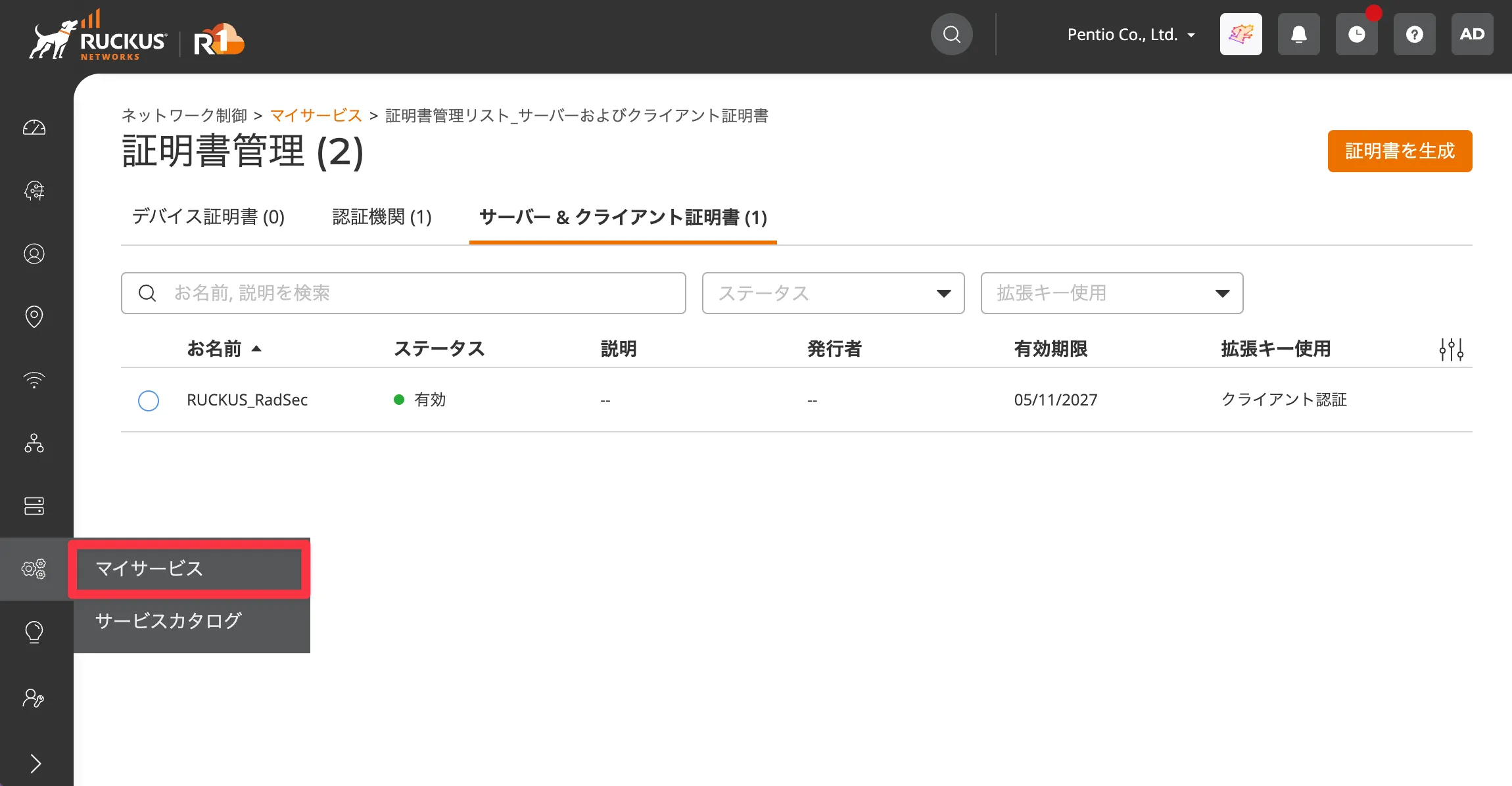
Task: Expand the sidebar with the chevron arrow
Action: point(35,764)
